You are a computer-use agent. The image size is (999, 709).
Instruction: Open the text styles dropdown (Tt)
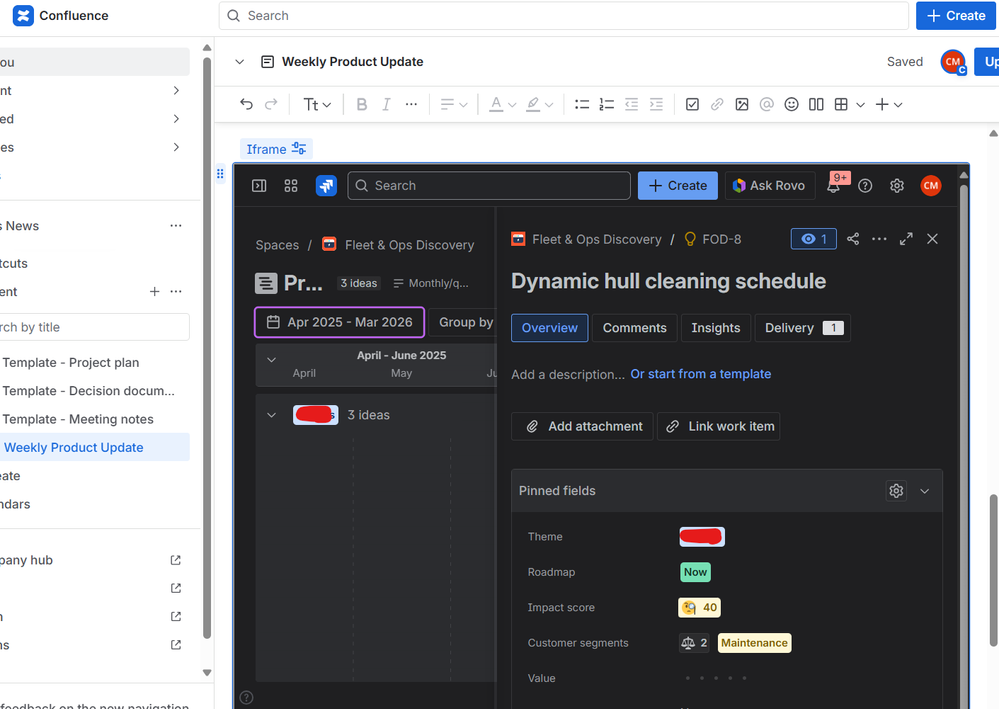[x=316, y=104]
